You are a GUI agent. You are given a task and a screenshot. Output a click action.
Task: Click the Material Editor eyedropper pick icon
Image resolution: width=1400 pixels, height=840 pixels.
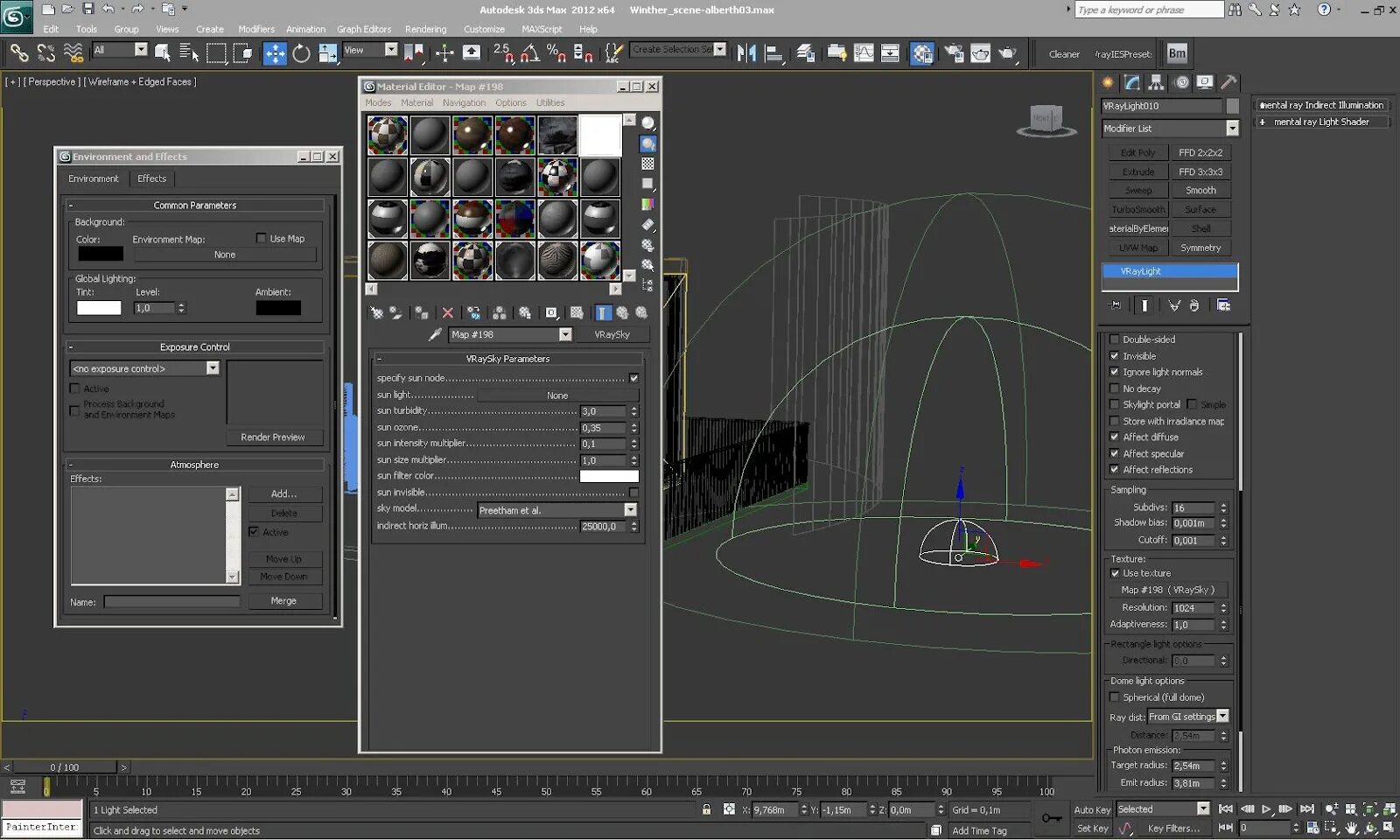coord(435,334)
